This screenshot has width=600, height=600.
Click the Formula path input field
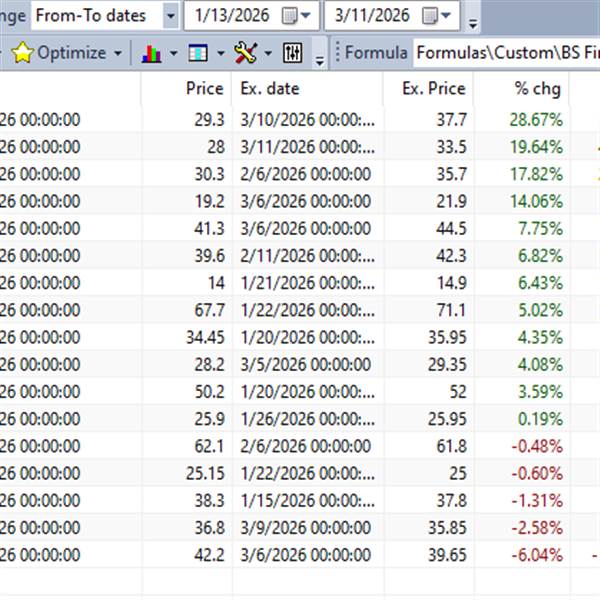click(x=505, y=53)
